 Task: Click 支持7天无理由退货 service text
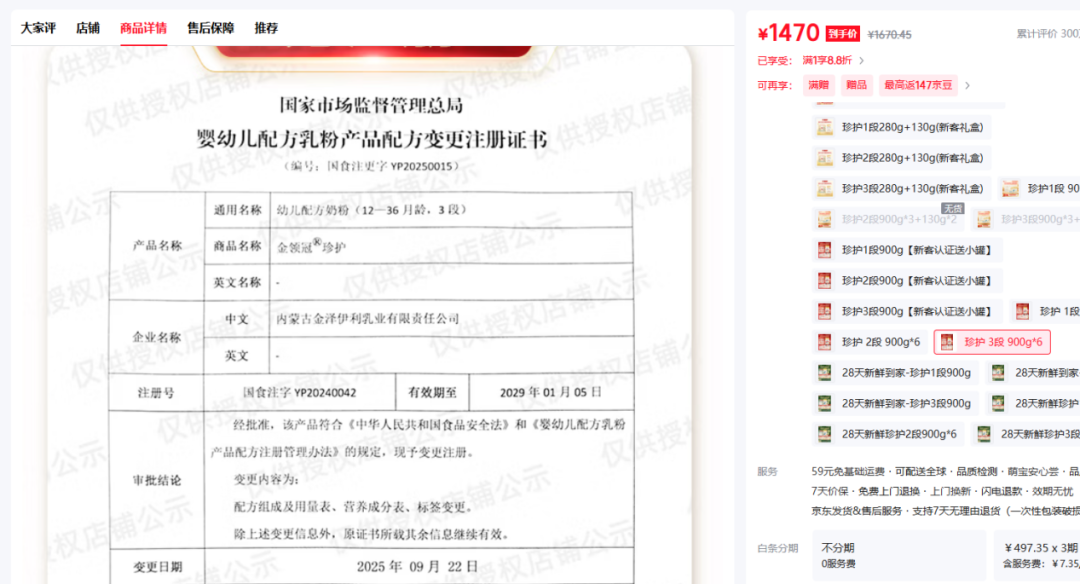pos(957,510)
